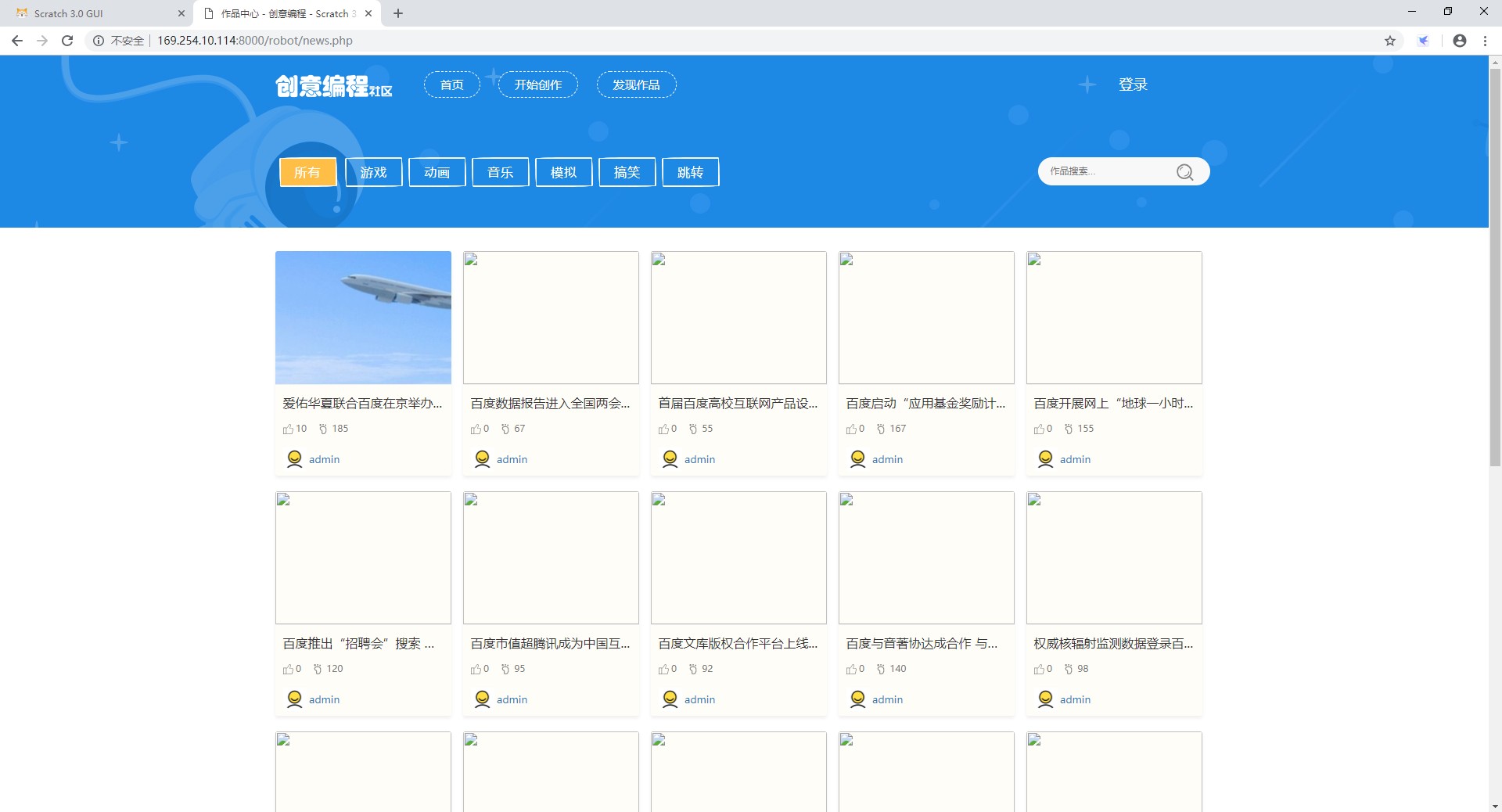Click the search magnifier icon
1502x812 pixels.
pyautogui.click(x=1184, y=171)
